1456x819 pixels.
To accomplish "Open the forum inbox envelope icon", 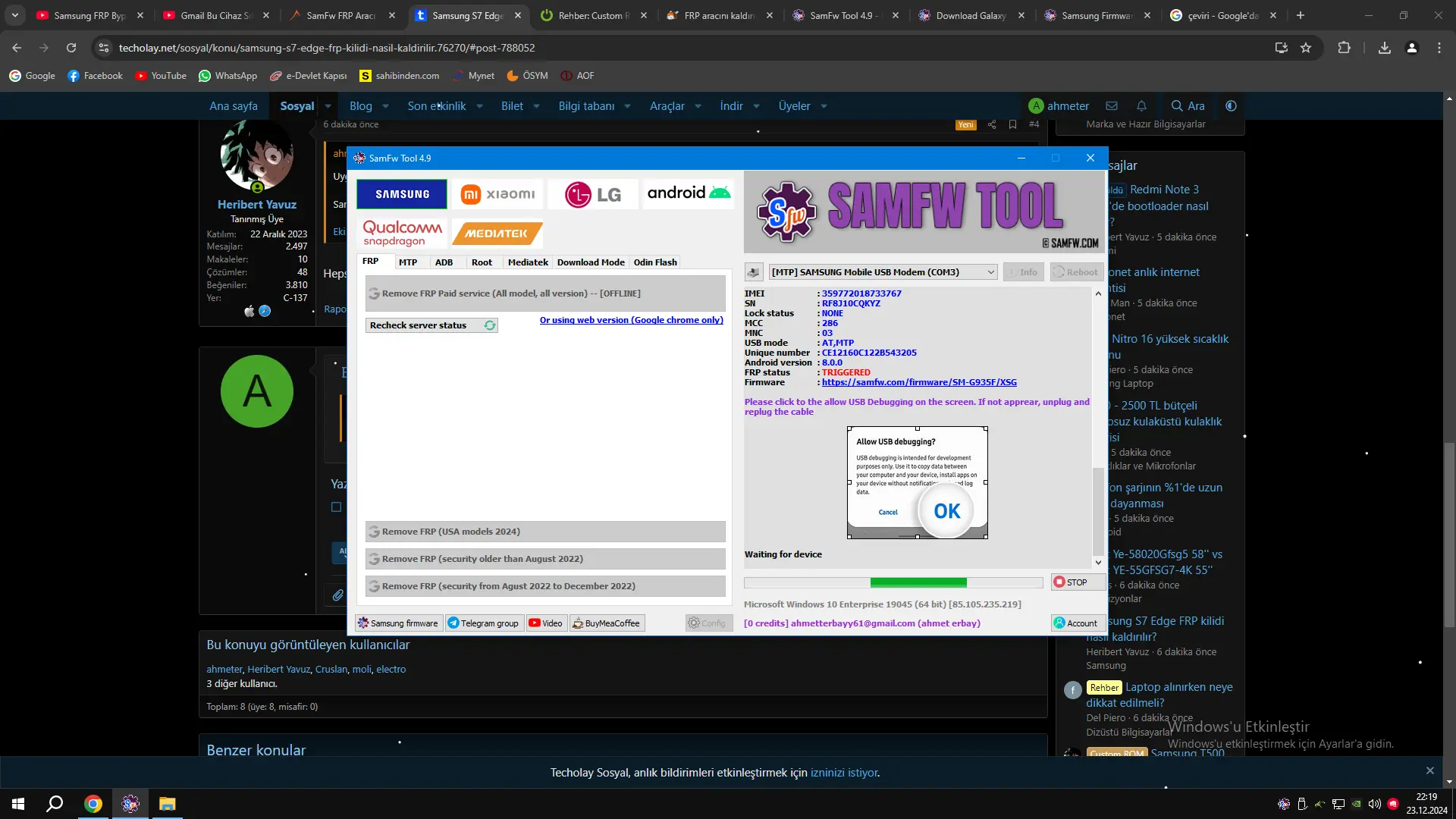I will point(1112,106).
